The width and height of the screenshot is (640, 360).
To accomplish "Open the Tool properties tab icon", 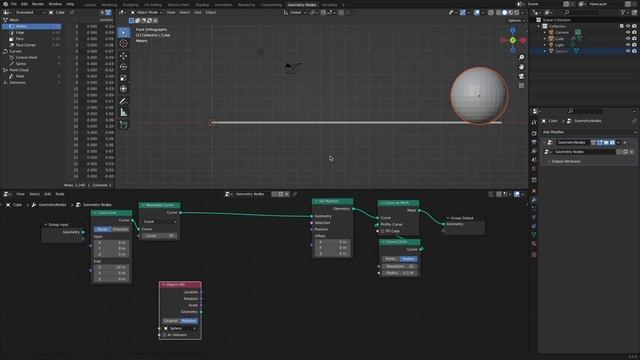I will (534, 122).
